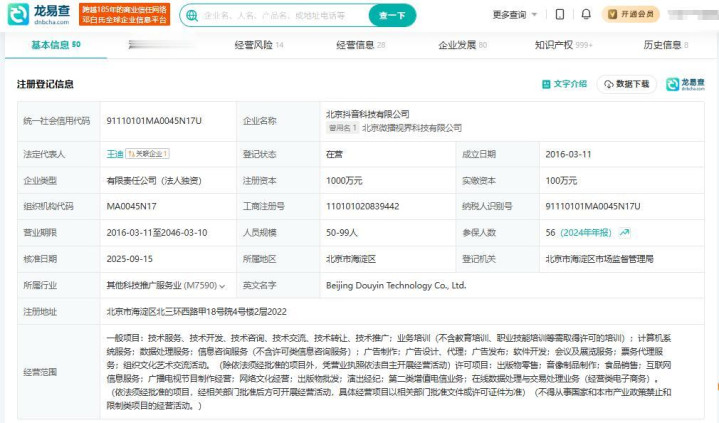The image size is (719, 423).
Task: Open the mobile phone icon
Action: 560,15
